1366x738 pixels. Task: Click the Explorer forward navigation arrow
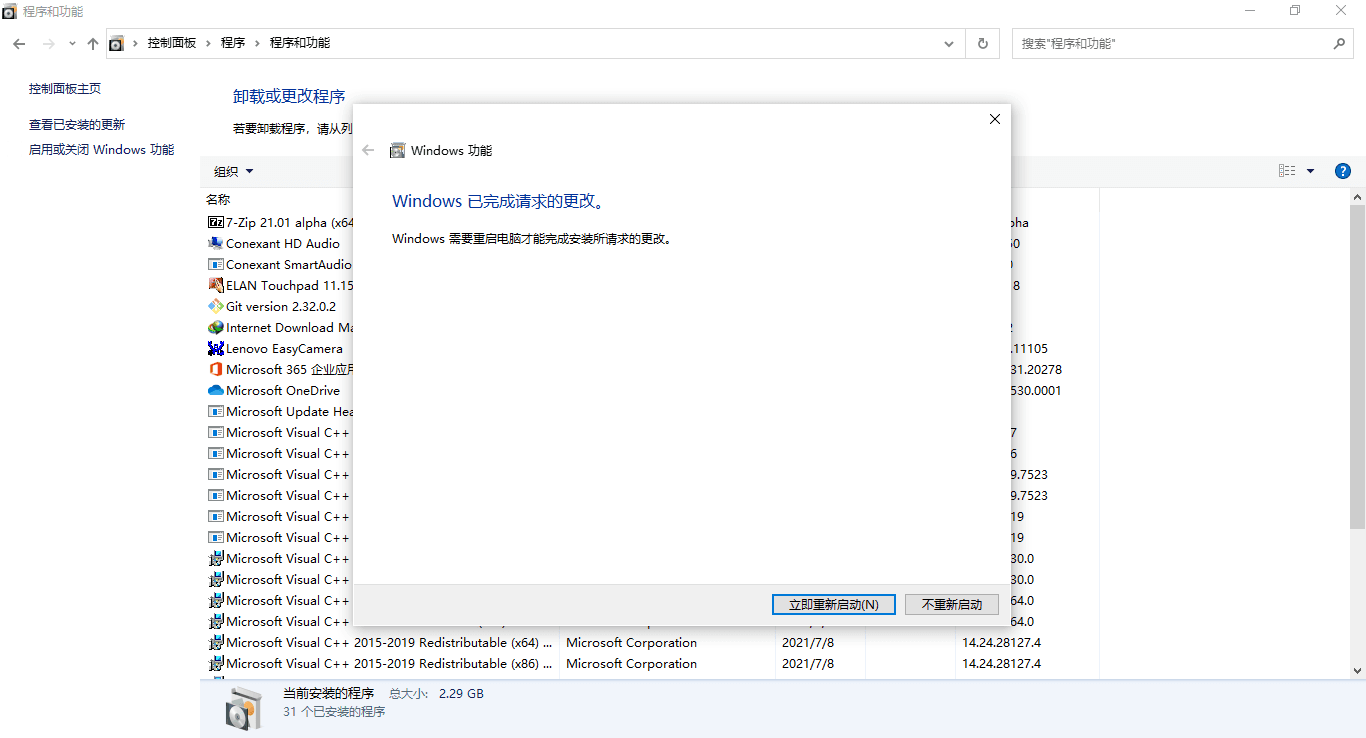click(48, 44)
